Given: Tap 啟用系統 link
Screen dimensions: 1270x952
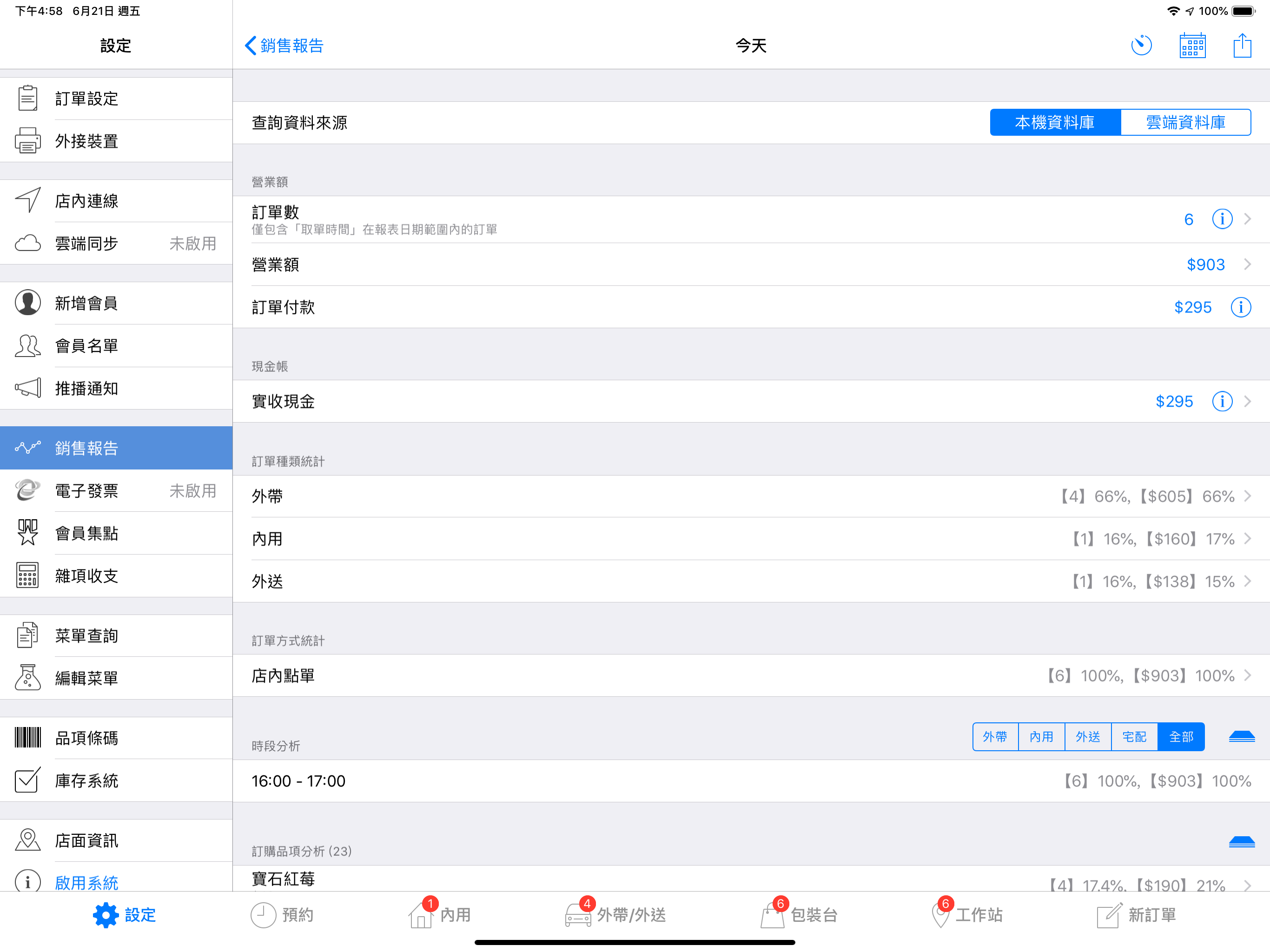Looking at the screenshot, I should [86, 883].
